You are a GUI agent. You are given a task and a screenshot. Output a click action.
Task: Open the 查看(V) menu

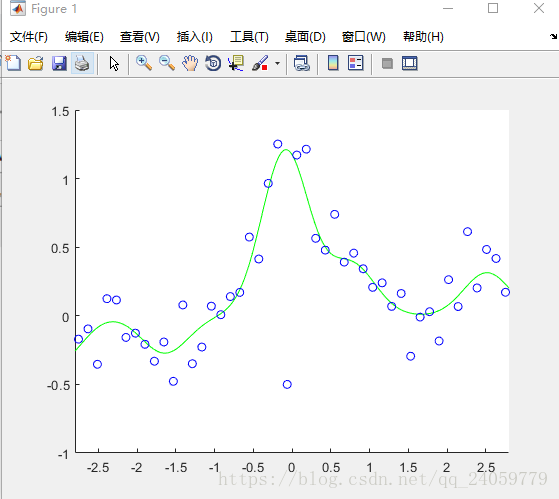(140, 37)
